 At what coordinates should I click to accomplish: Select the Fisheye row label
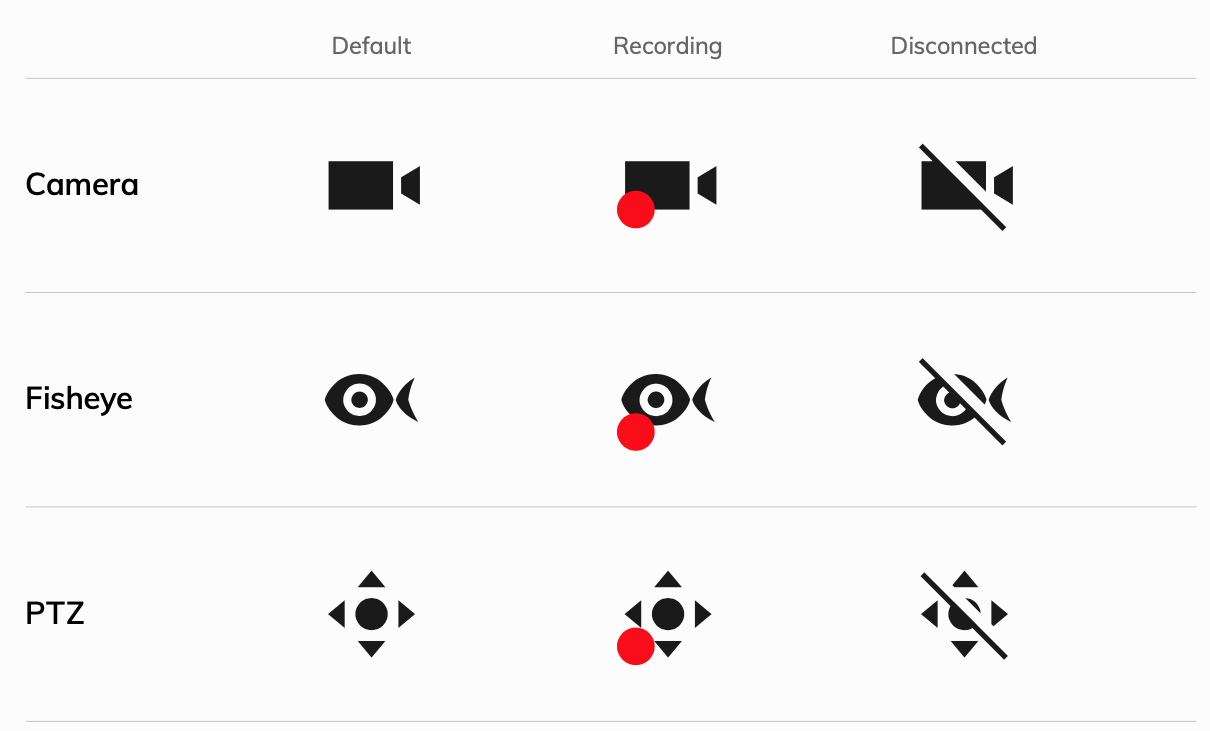pyautogui.click(x=79, y=399)
